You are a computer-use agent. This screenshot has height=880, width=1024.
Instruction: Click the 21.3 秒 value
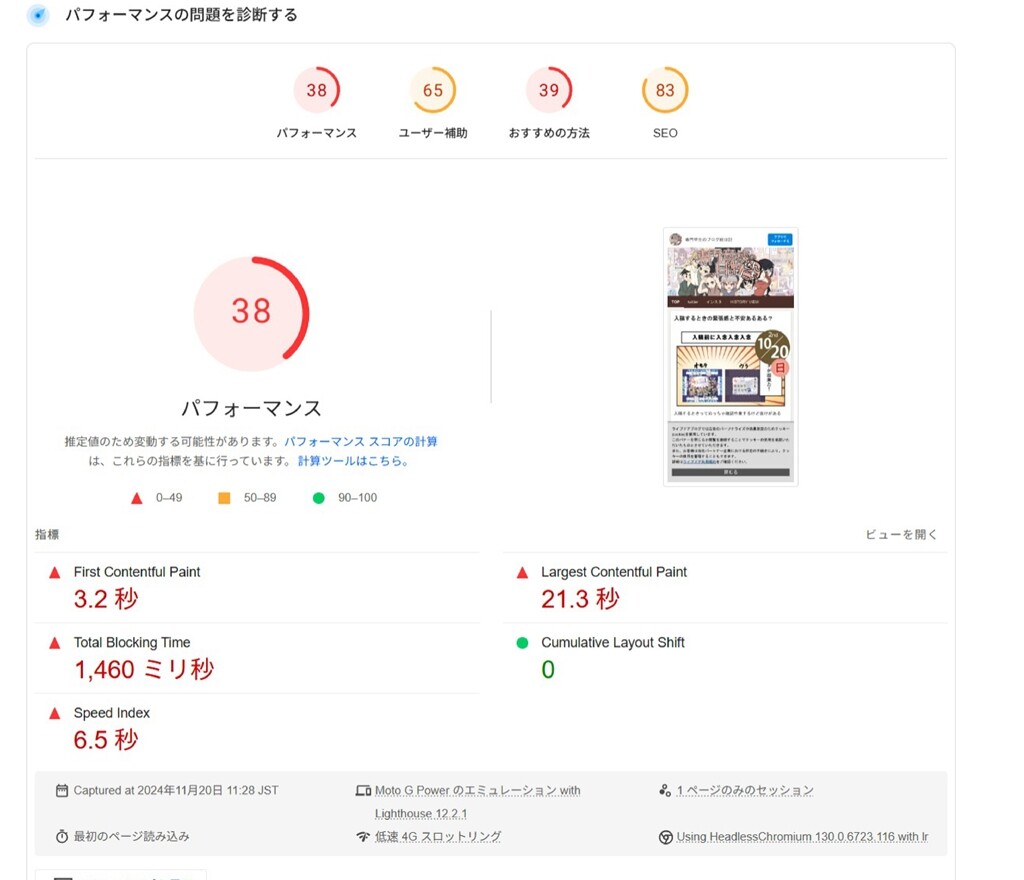click(580, 599)
